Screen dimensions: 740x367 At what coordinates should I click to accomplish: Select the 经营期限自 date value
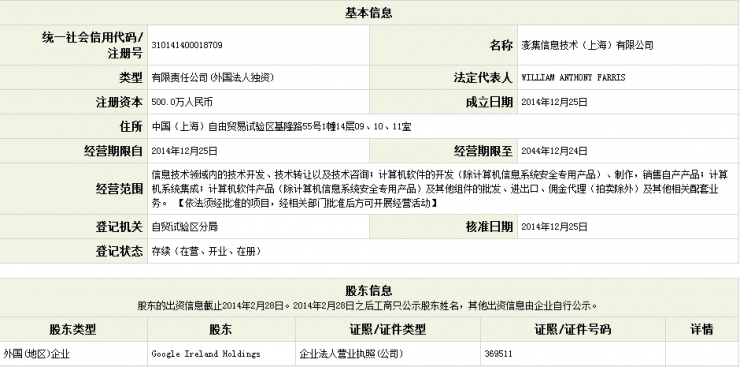[x=185, y=151]
